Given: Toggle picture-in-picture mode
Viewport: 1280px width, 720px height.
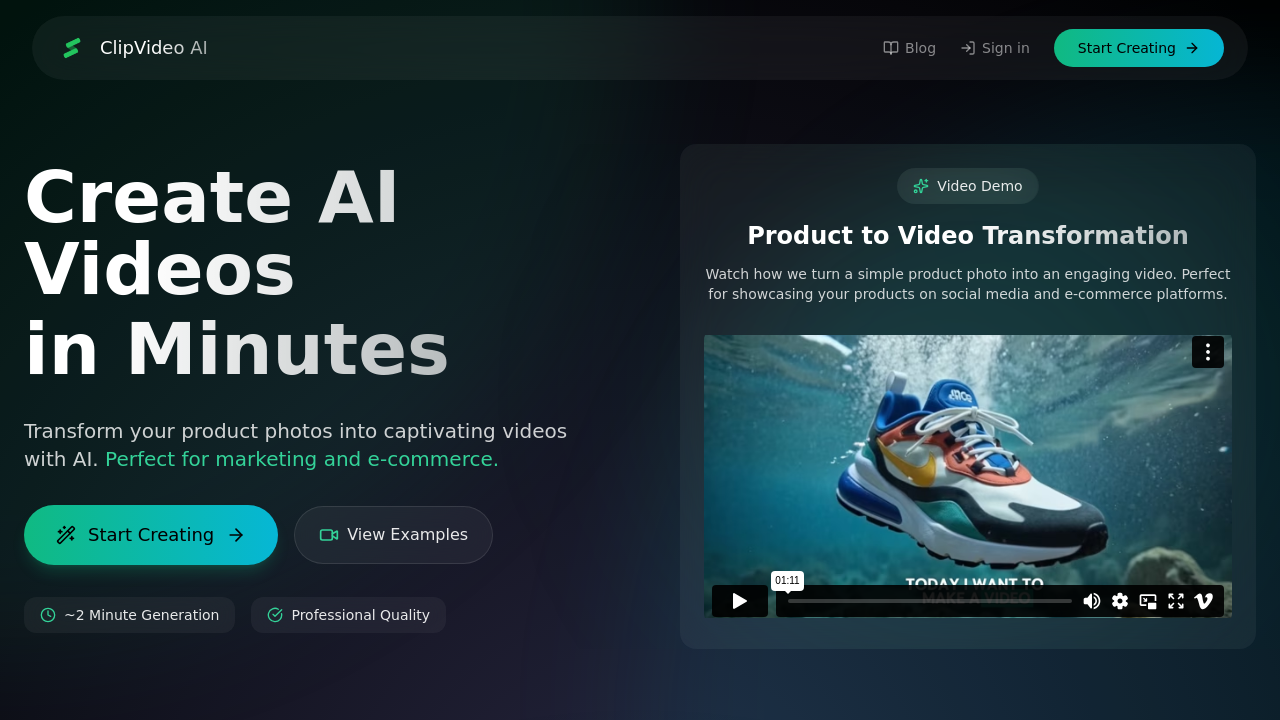Looking at the screenshot, I should click(1148, 601).
